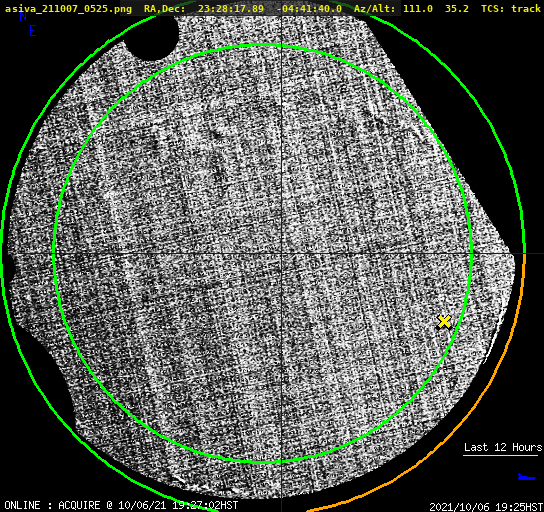
Task: Click the blue E compass label
Action: coord(33,31)
